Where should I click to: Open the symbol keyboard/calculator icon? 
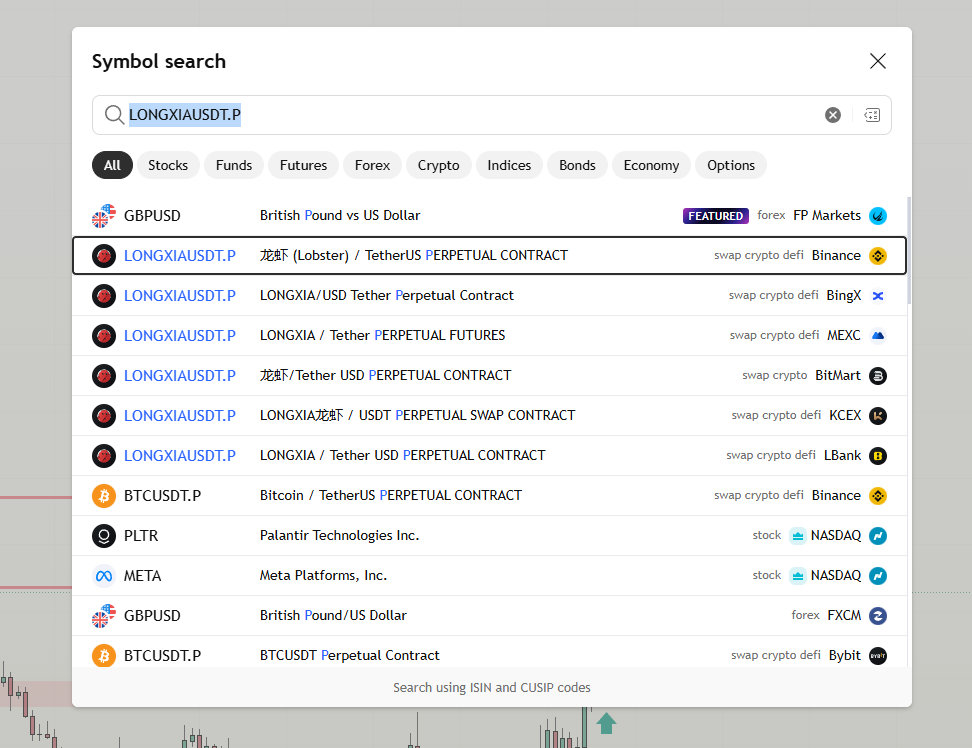(872, 115)
